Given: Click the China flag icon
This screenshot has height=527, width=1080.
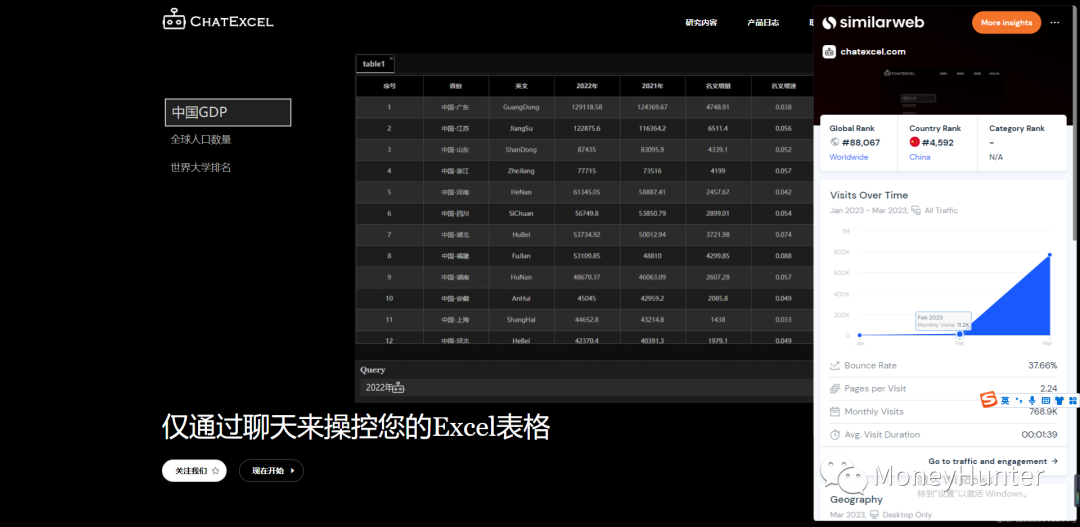Looking at the screenshot, I should 915,142.
